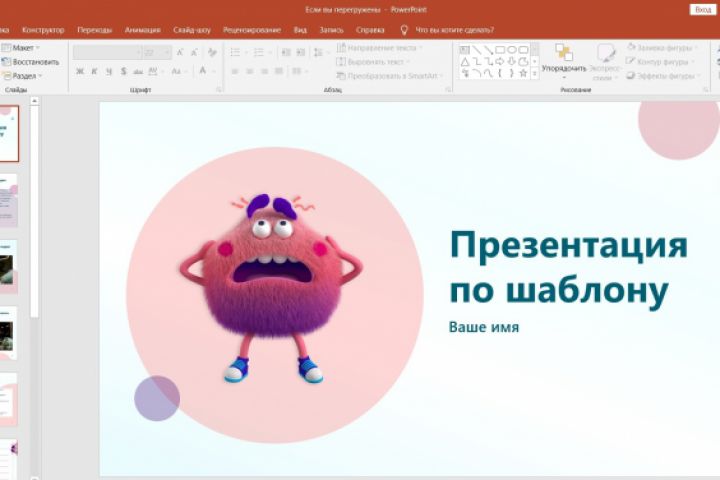Toggle text shadow S
This screenshot has width=720, height=480.
[x=124, y=71]
